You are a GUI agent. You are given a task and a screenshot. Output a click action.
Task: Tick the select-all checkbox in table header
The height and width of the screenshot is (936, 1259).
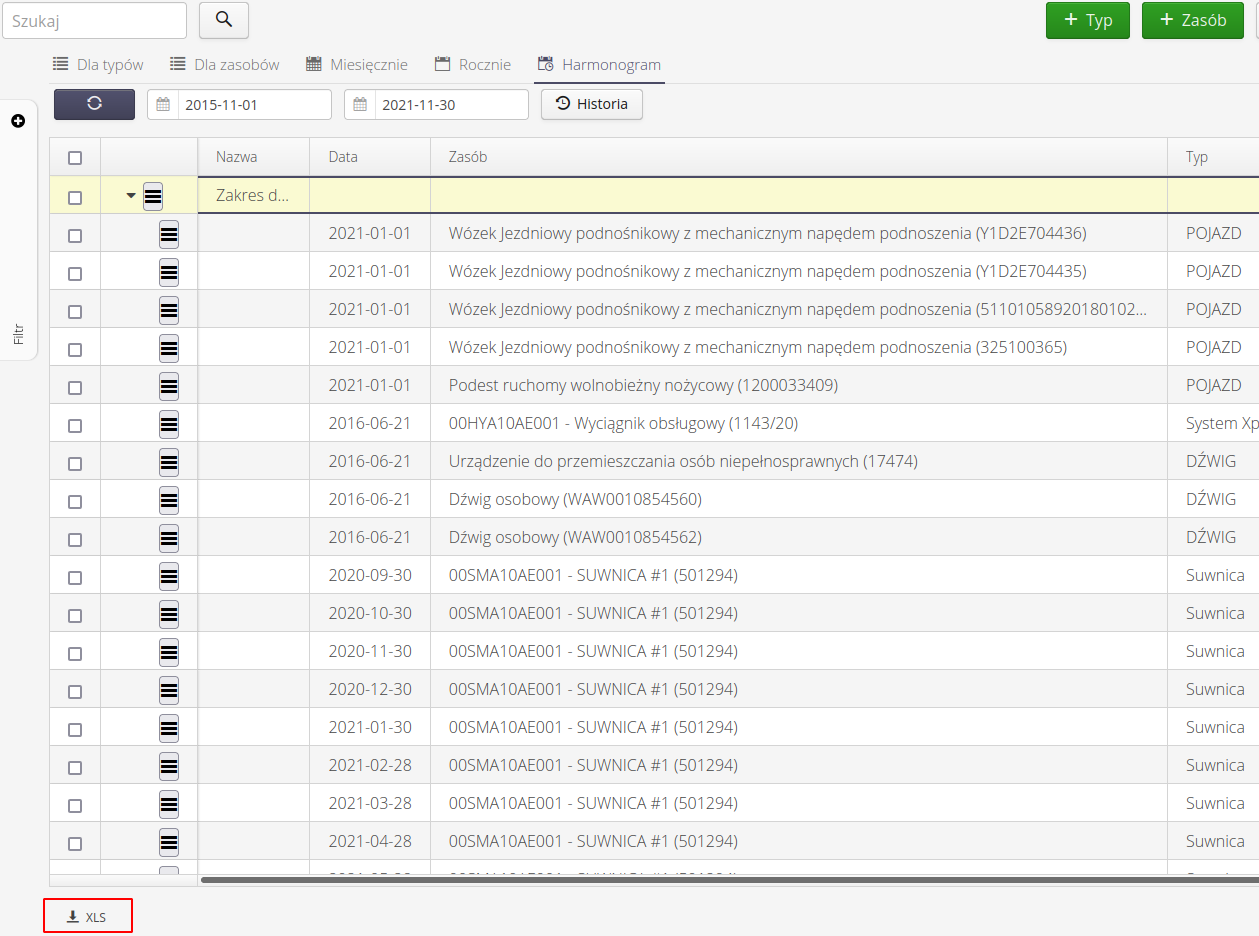click(75, 158)
